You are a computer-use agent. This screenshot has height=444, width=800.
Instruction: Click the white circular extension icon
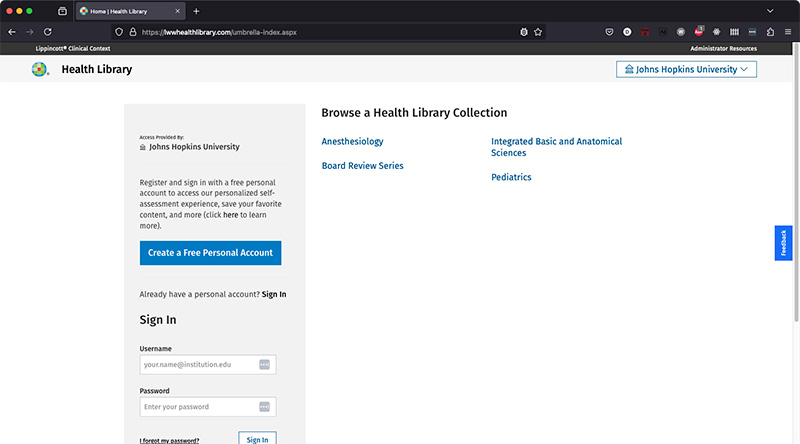tap(627, 32)
